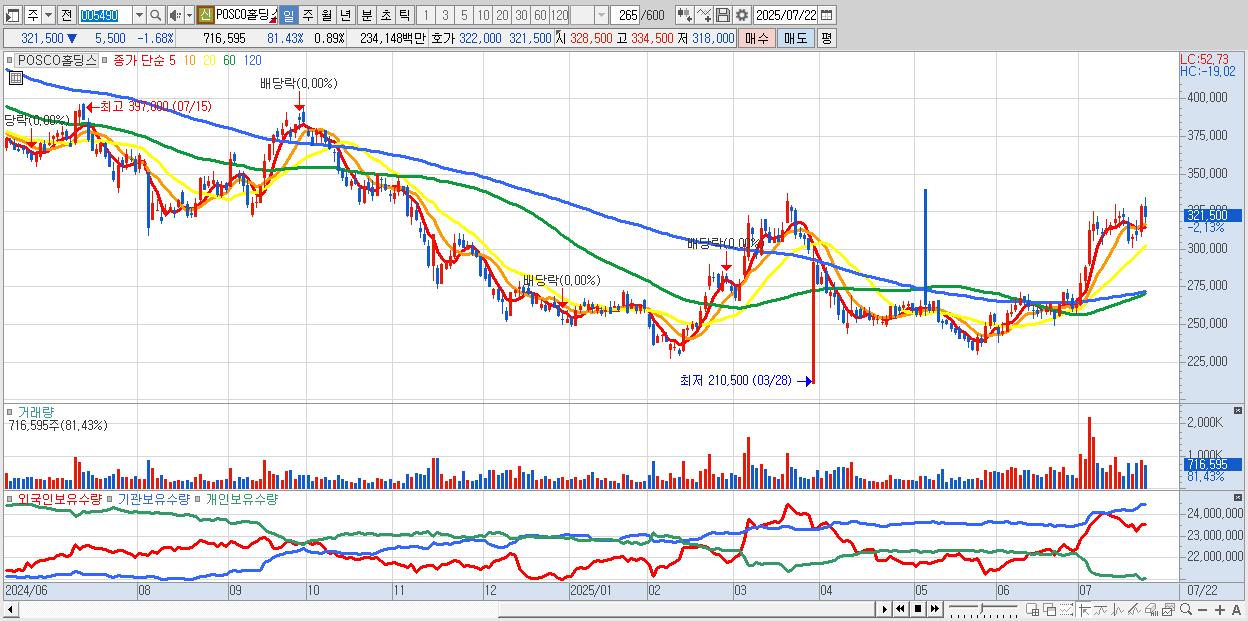Open the interval dropdown after 120
Image resolution: width=1248 pixels, height=621 pixels.
tap(601, 15)
